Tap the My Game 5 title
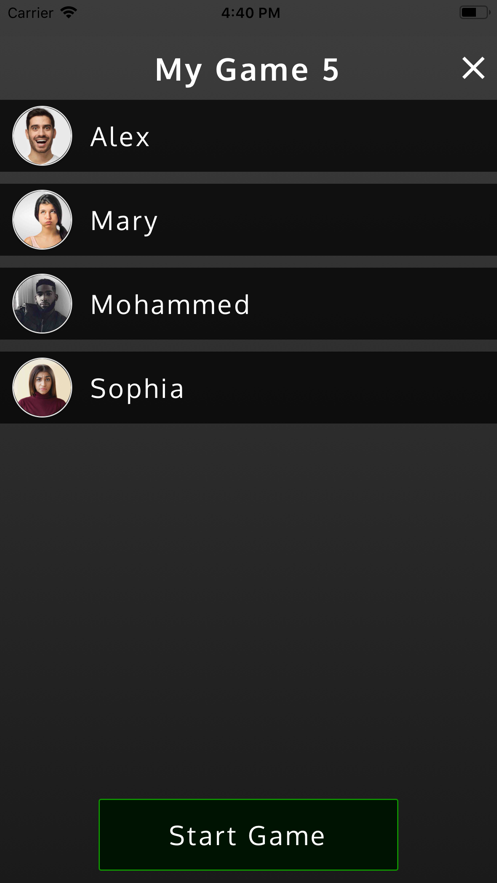Viewport: 497px width, 883px height. [x=248, y=70]
